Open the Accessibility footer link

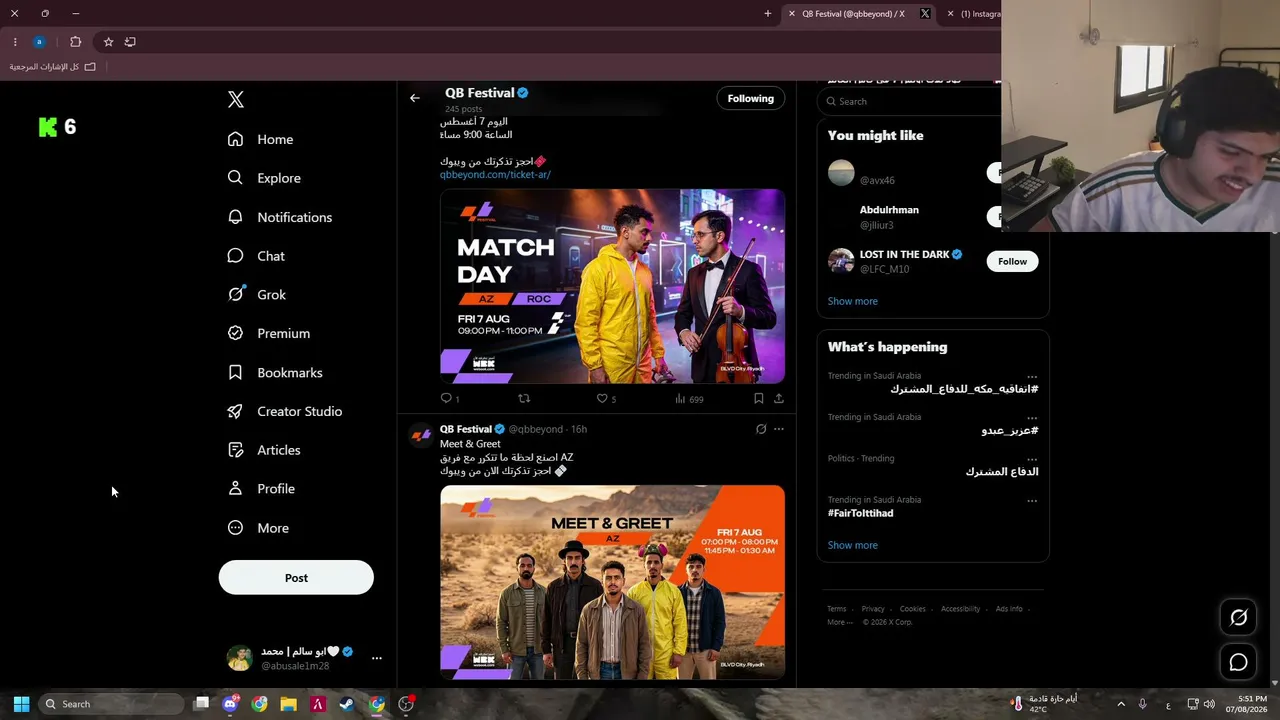point(961,609)
